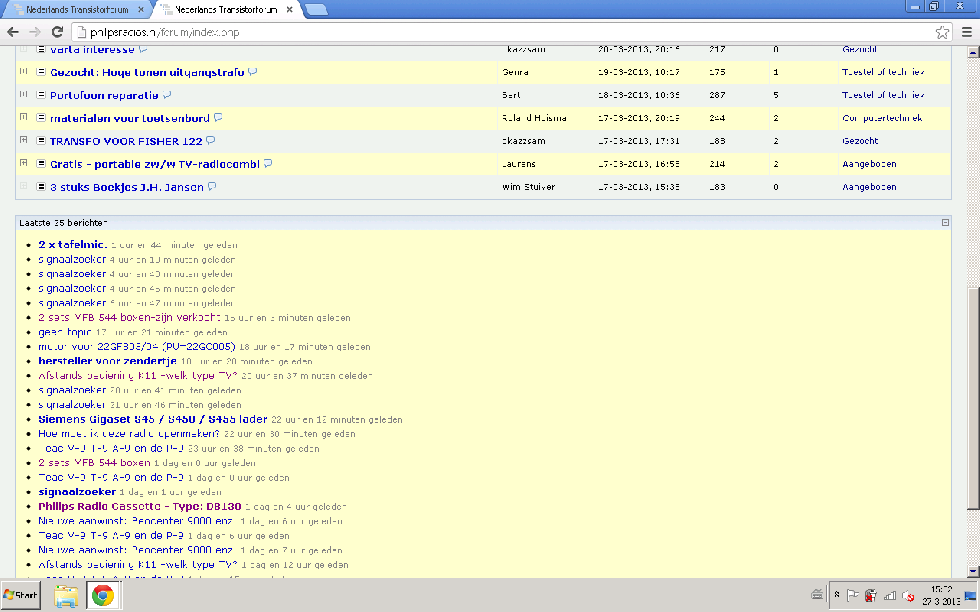The image size is (980, 612).
Task: Reload the forum page
Action: click(57, 32)
